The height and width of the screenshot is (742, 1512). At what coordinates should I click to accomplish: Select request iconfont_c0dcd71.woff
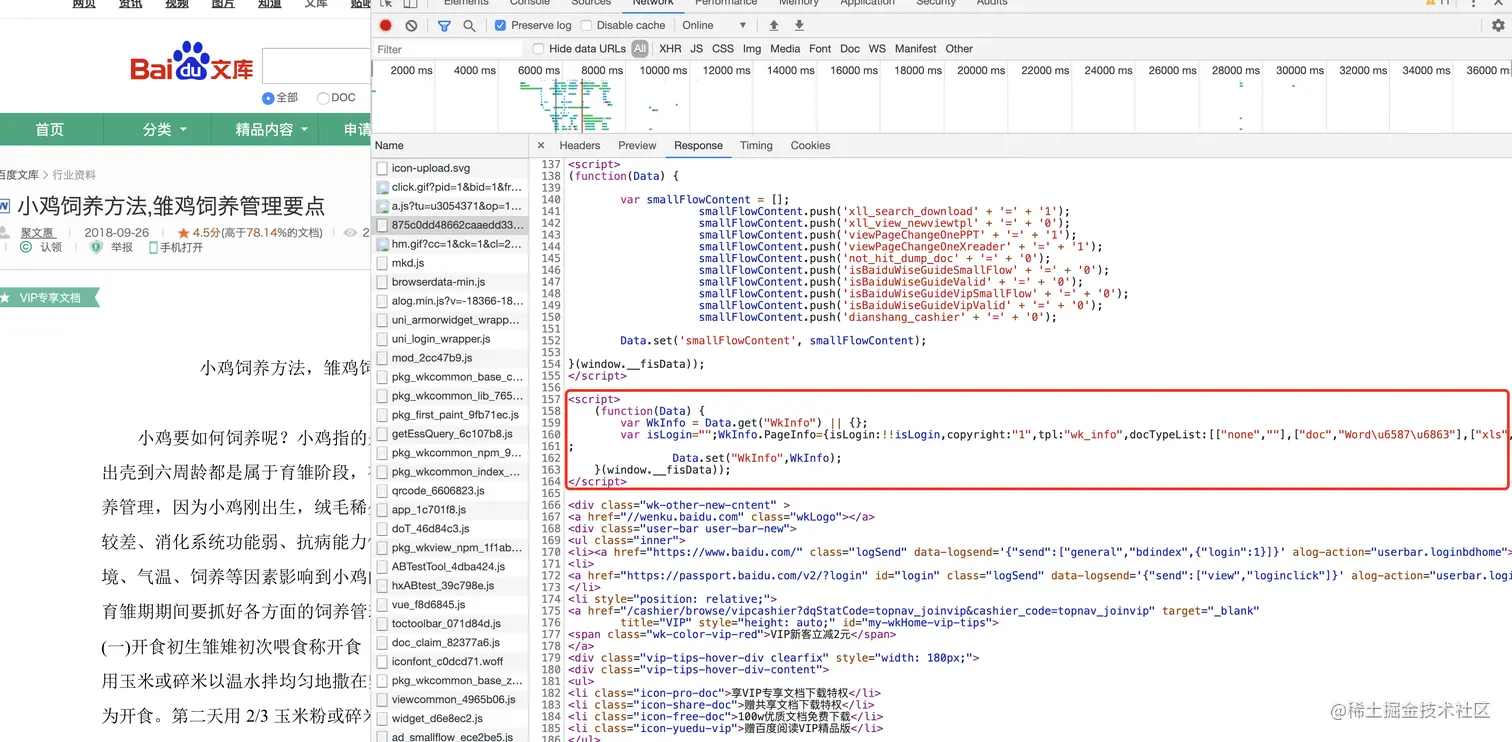[x=450, y=662]
